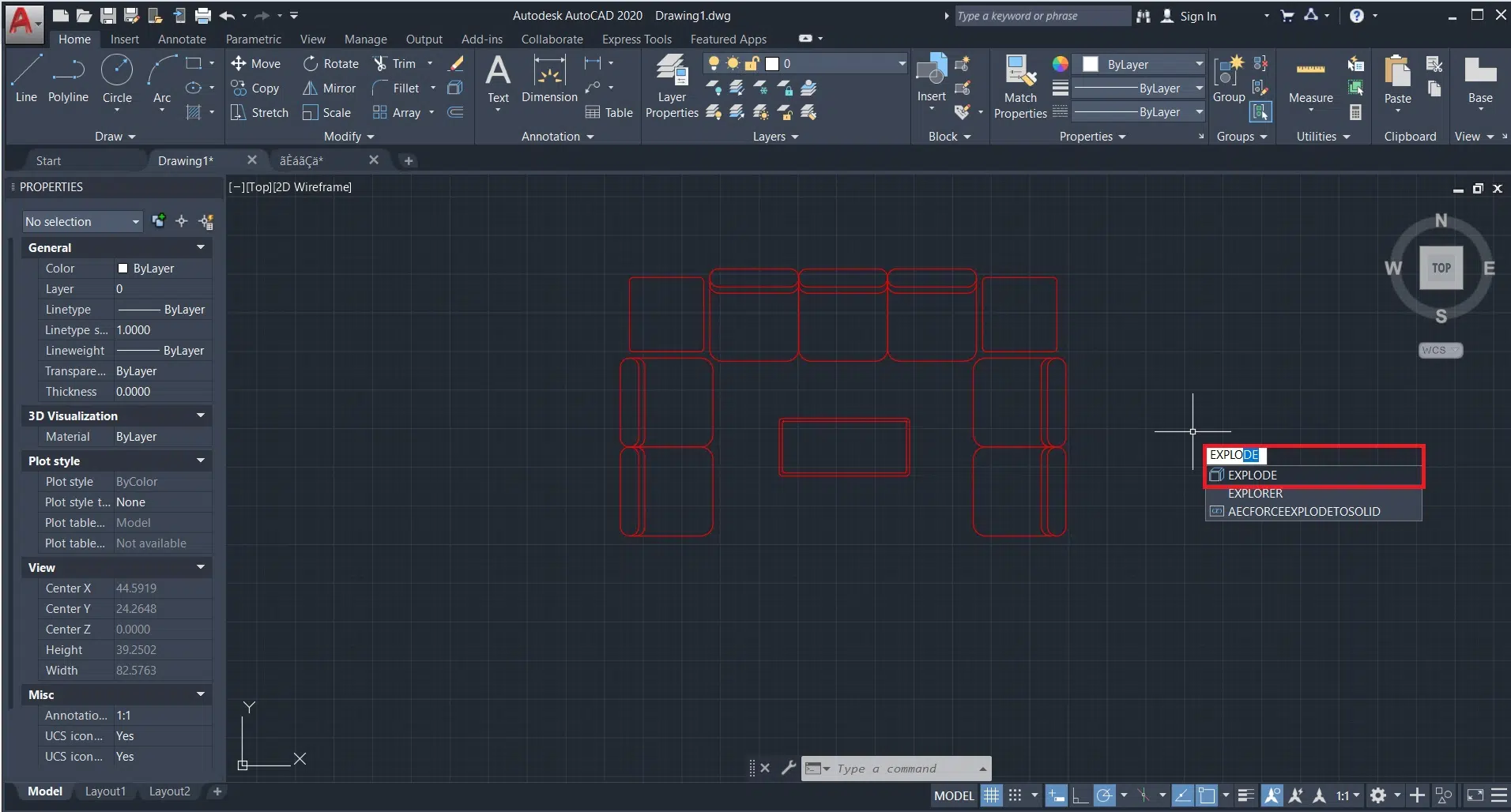The image size is (1511, 812).
Task: Click the Dimension annotation tool
Action: (549, 80)
